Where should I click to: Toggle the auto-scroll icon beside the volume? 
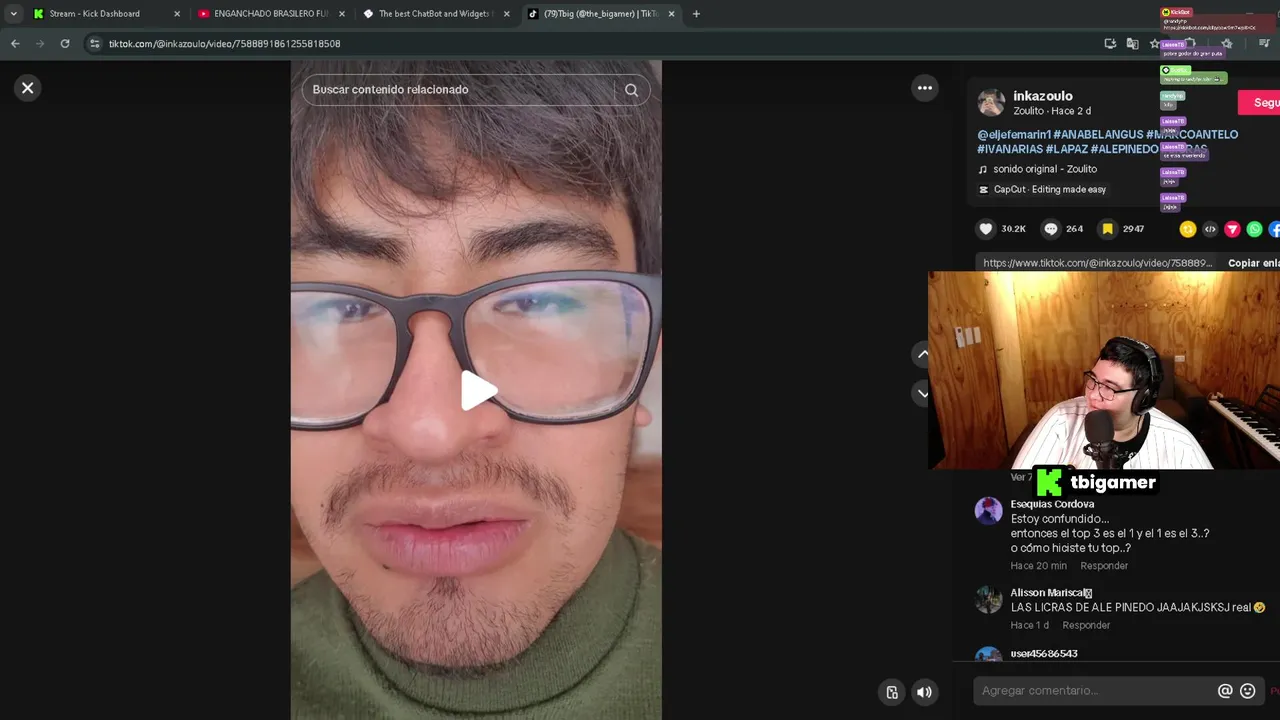point(892,692)
